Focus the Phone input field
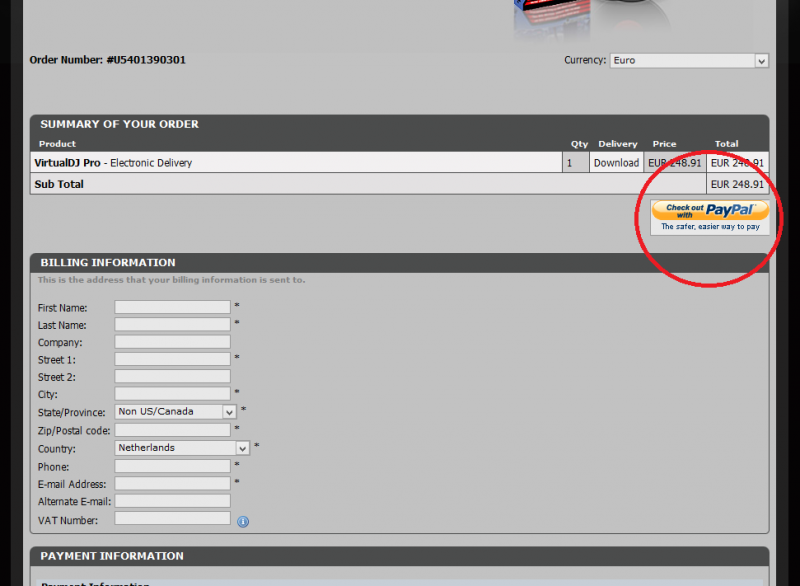The image size is (800, 586). [x=172, y=466]
